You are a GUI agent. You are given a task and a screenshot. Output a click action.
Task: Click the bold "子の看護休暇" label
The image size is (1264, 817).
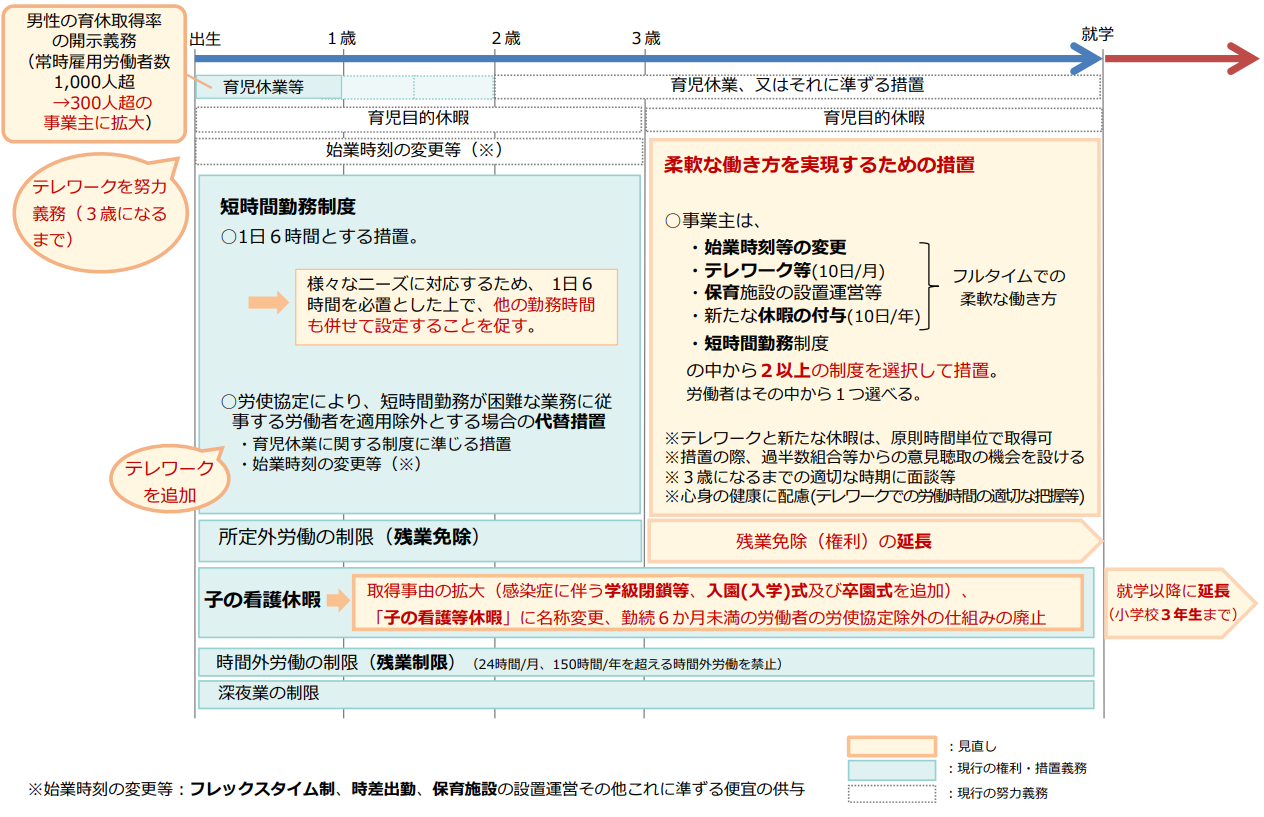tap(262, 600)
